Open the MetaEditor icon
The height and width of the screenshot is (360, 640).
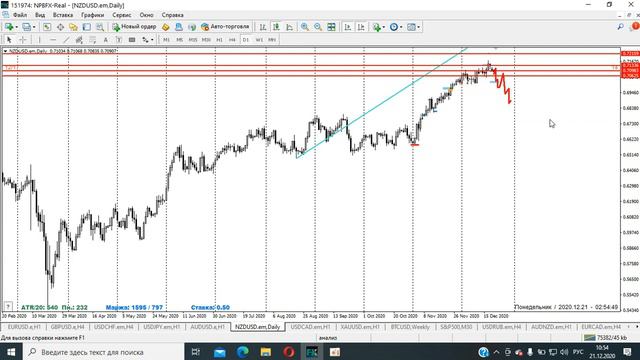[x=165, y=27]
